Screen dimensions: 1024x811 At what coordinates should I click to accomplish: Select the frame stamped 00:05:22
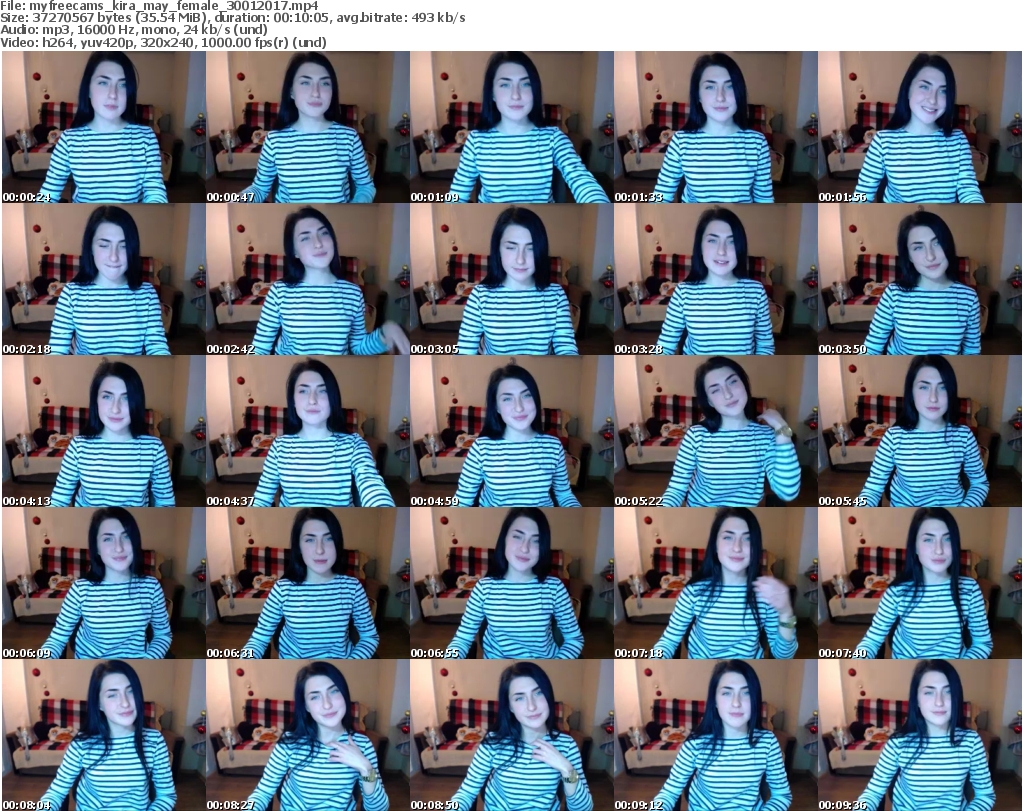pyautogui.click(x=715, y=431)
